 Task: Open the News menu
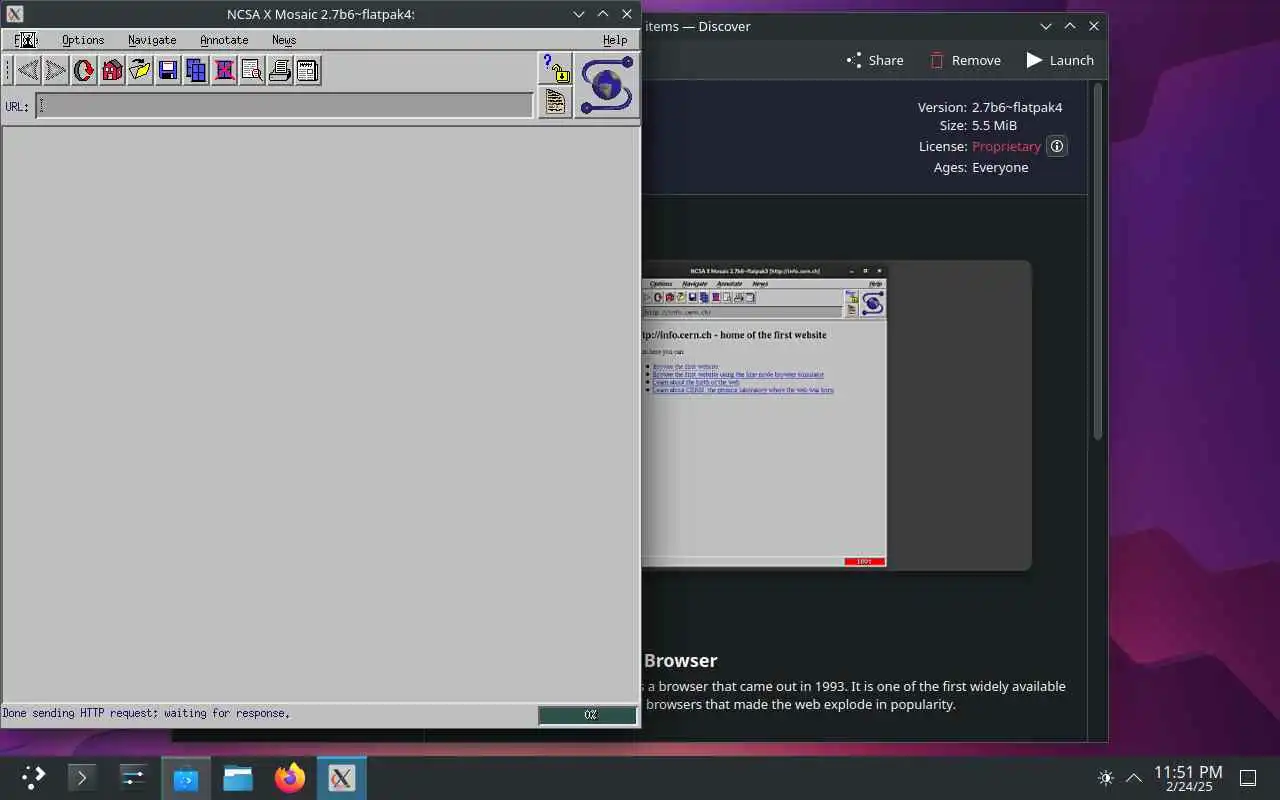[284, 40]
